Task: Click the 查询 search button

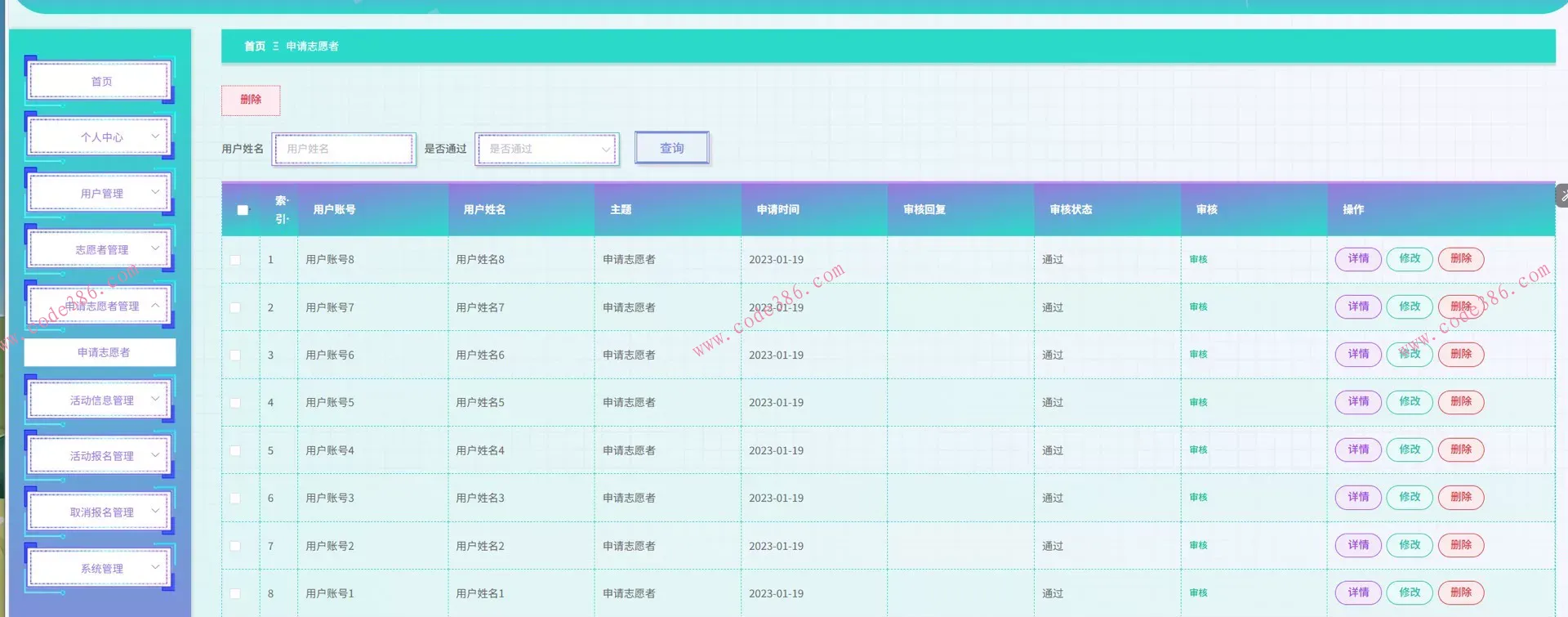Action: (671, 148)
